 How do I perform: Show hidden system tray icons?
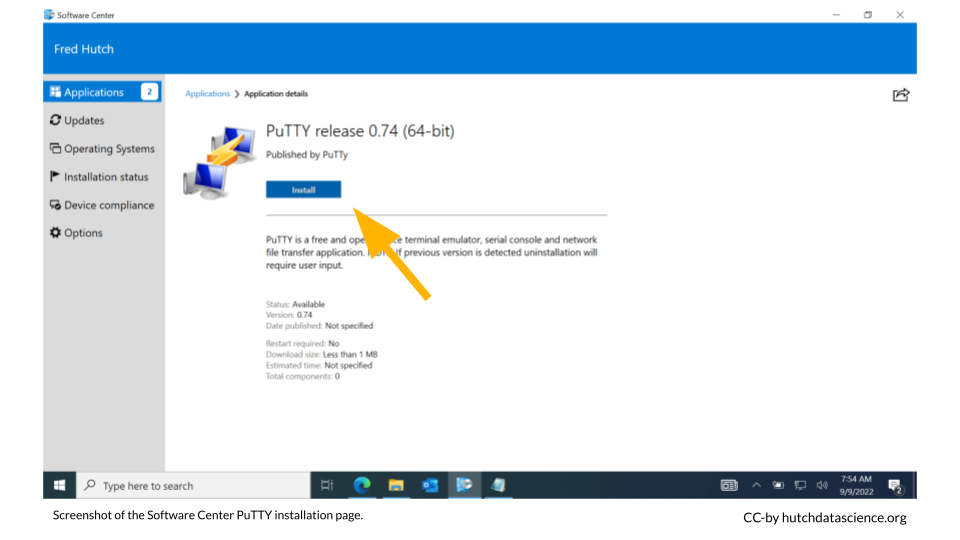tap(757, 486)
